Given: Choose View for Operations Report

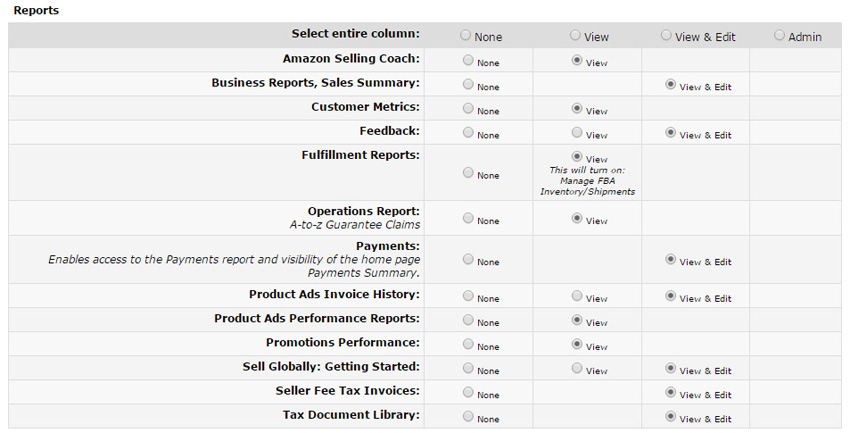Looking at the screenshot, I should (577, 219).
